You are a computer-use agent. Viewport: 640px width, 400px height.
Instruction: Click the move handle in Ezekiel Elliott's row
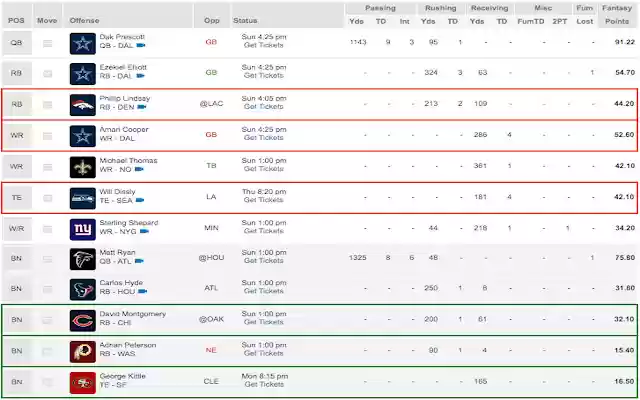pos(48,74)
